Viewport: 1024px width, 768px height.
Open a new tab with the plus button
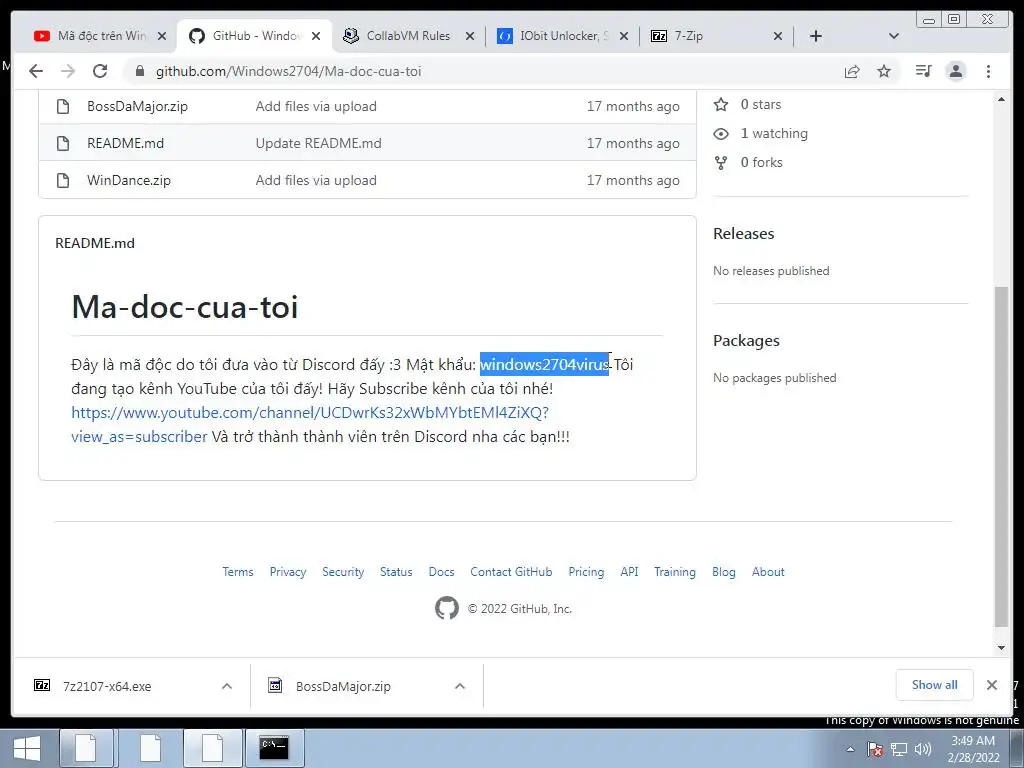[x=816, y=36]
